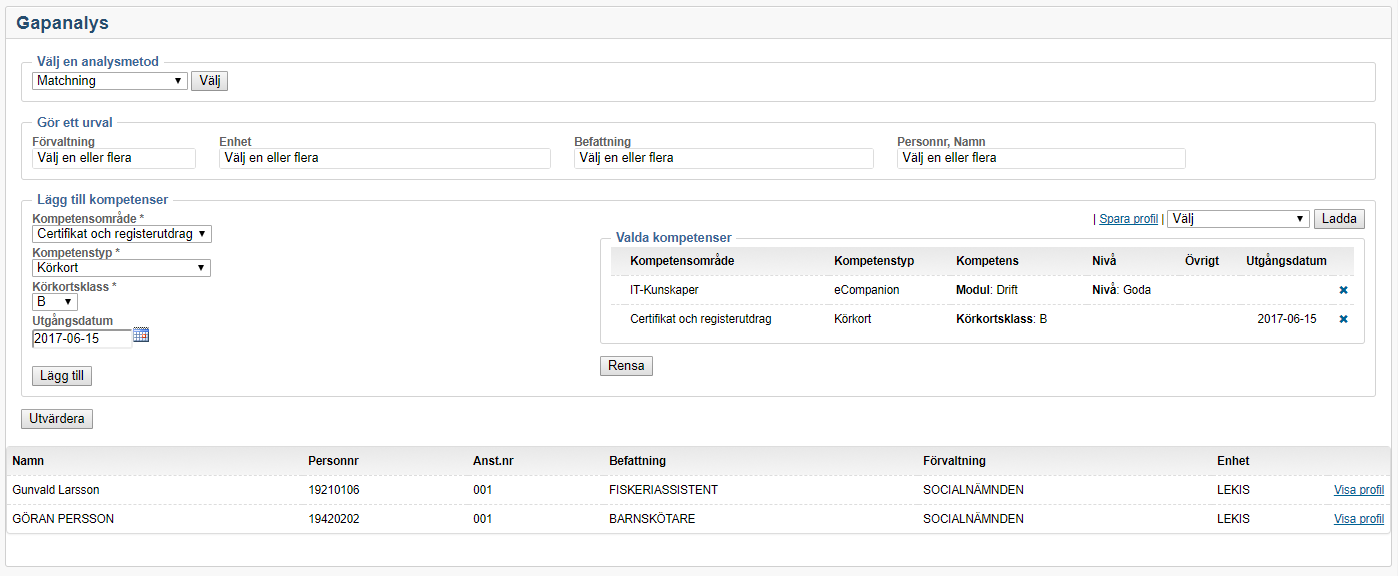1398x576 pixels.
Task: Open the profile Välj dropdown beside Ladda
Action: [x=1238, y=219]
